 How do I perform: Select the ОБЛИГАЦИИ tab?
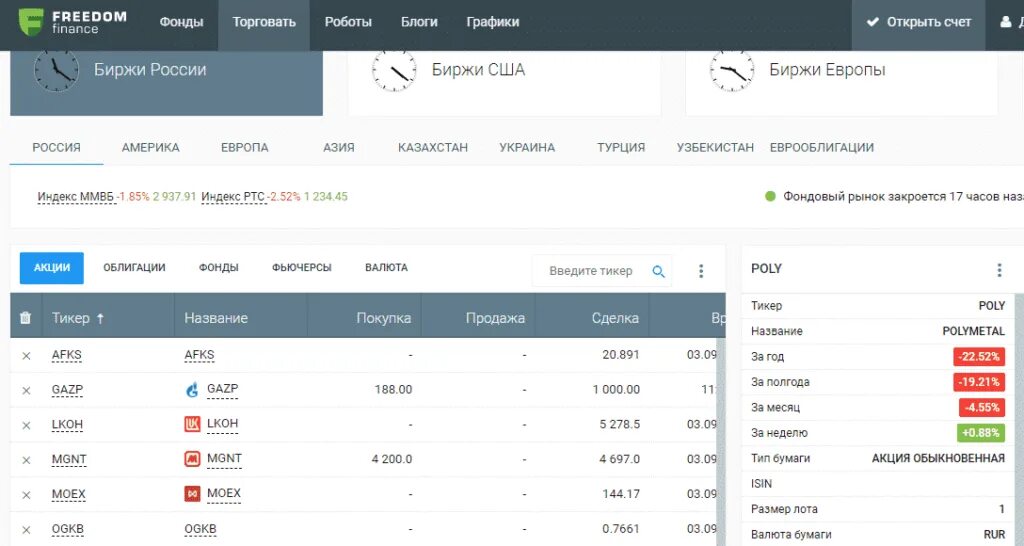pyautogui.click(x=135, y=268)
